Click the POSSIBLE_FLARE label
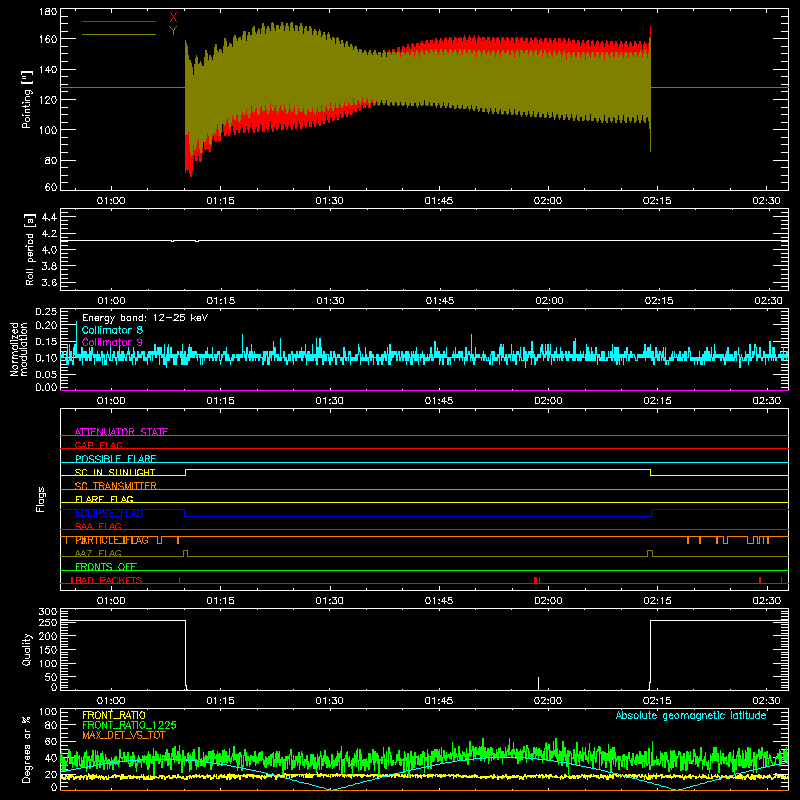Viewport: 800px width, 800px height. click(115, 459)
